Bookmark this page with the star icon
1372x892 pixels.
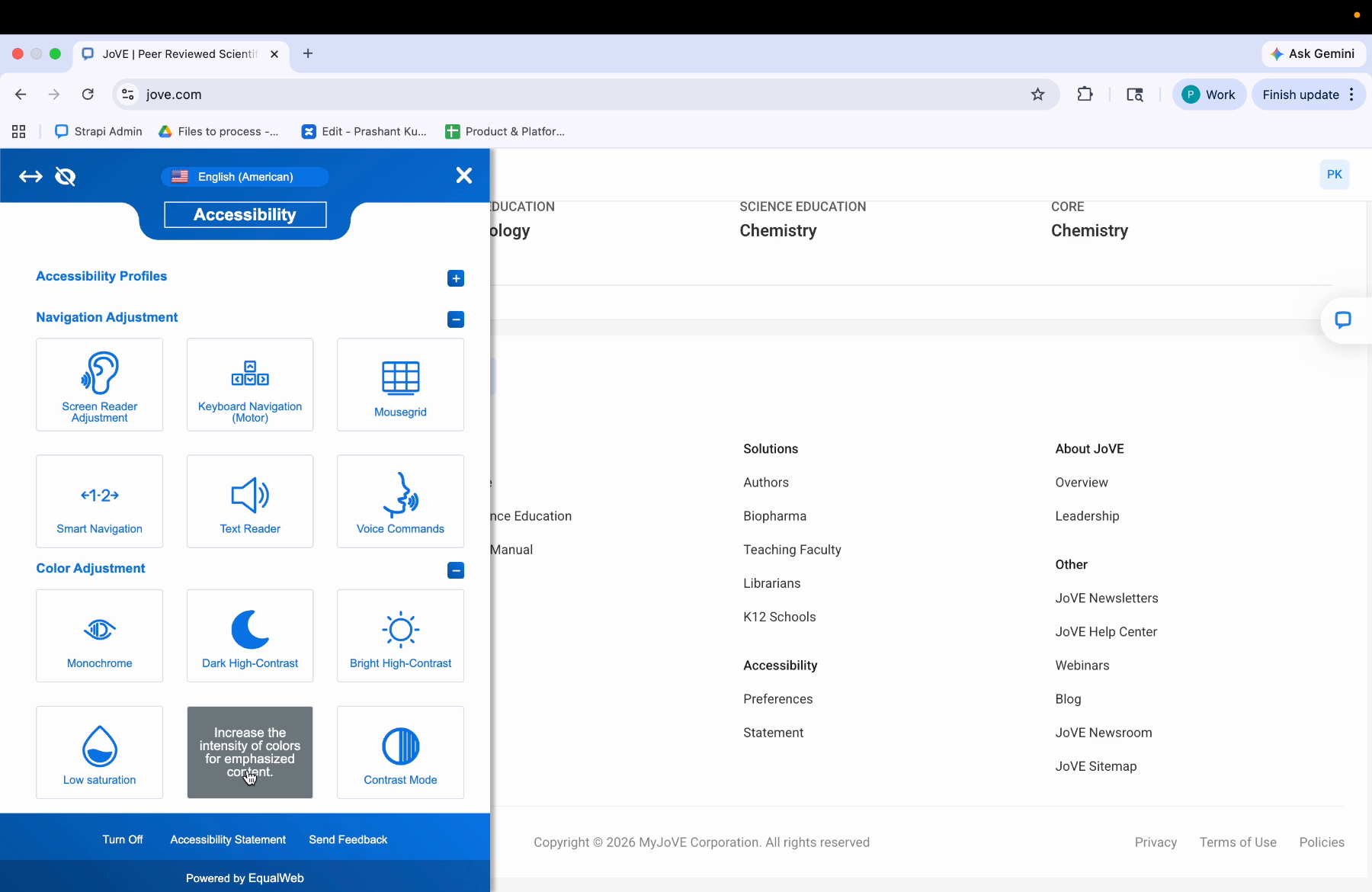click(x=1037, y=95)
